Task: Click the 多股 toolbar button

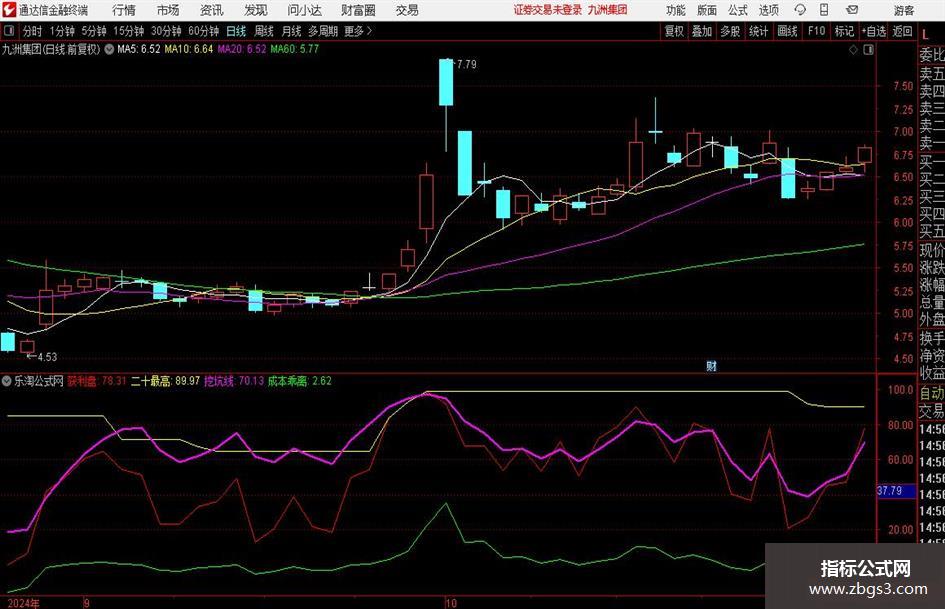Action: 730,31
